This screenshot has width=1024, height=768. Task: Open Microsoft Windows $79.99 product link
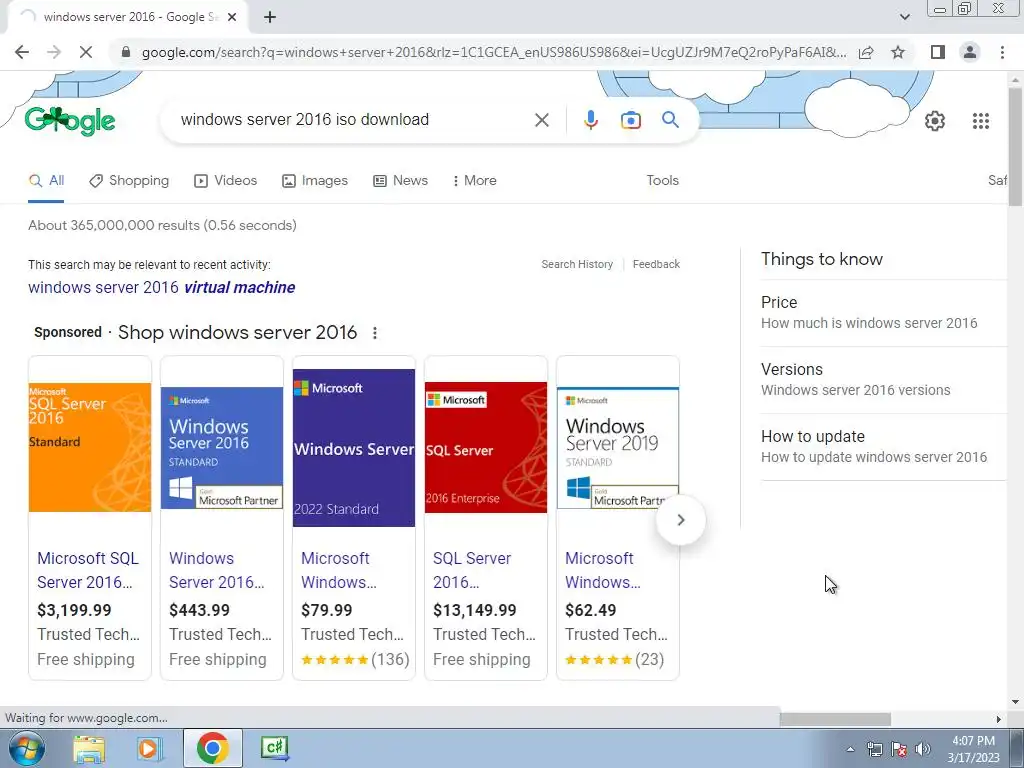pyautogui.click(x=339, y=570)
